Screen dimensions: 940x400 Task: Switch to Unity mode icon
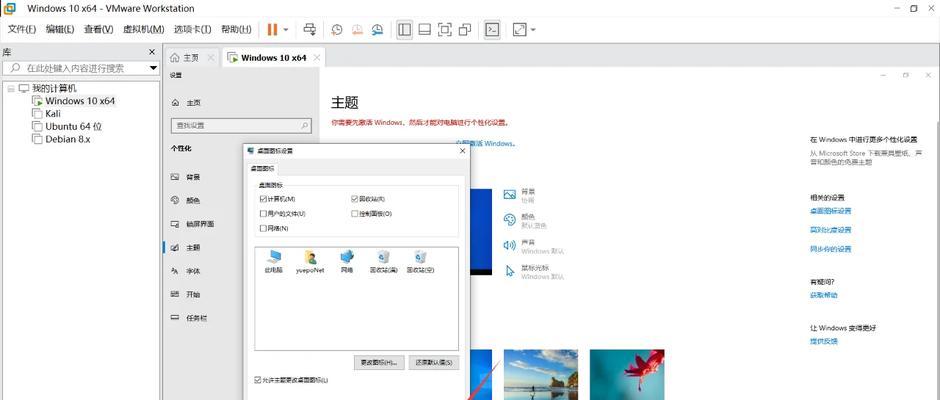click(x=465, y=29)
